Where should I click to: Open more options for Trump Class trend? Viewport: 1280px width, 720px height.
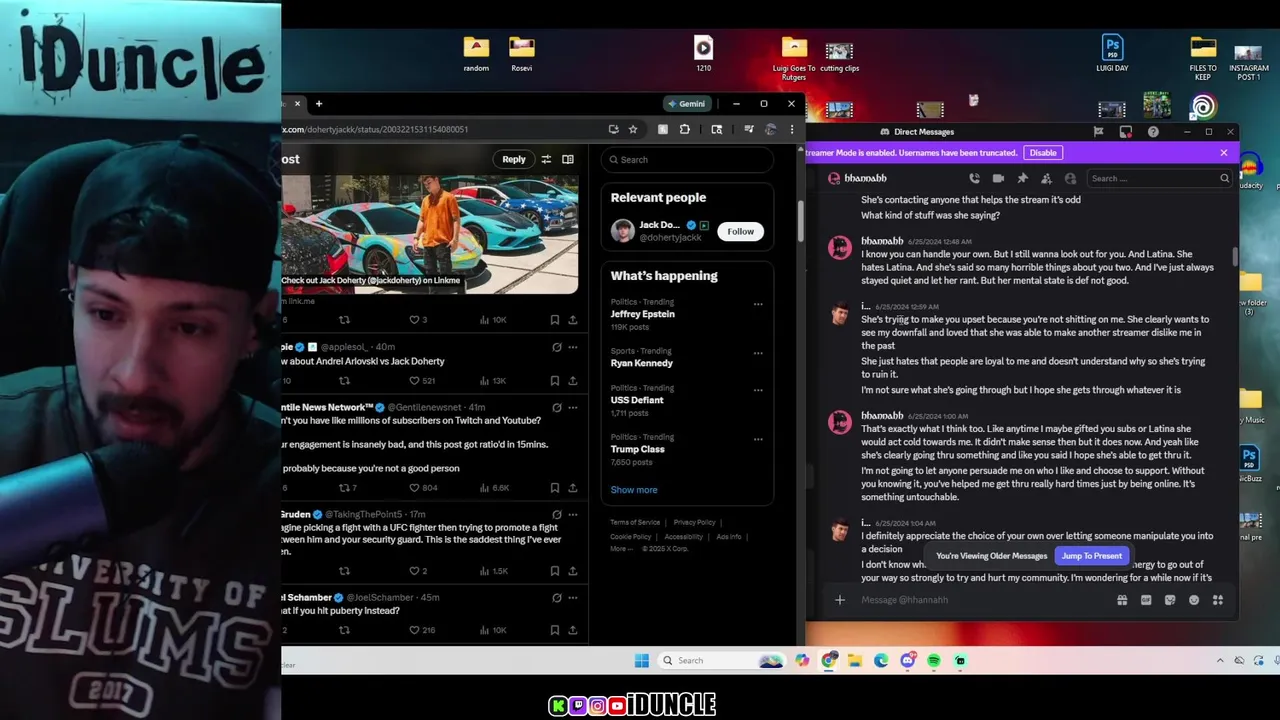[758, 439]
